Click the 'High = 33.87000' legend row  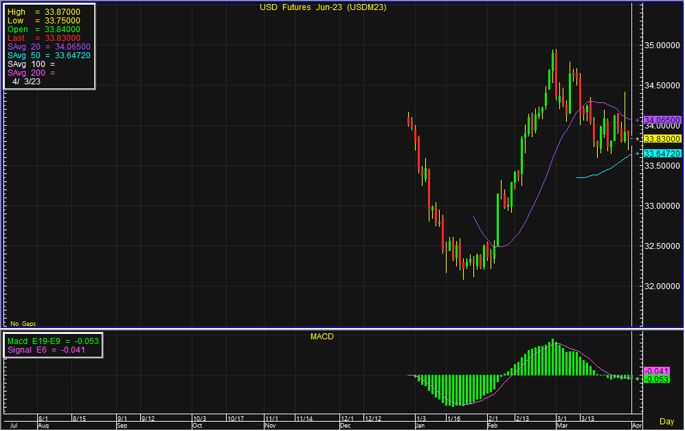(x=49, y=10)
